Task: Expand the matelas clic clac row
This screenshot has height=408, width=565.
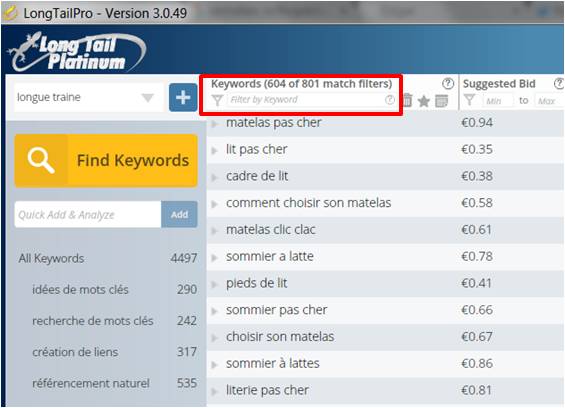Action: tap(215, 231)
